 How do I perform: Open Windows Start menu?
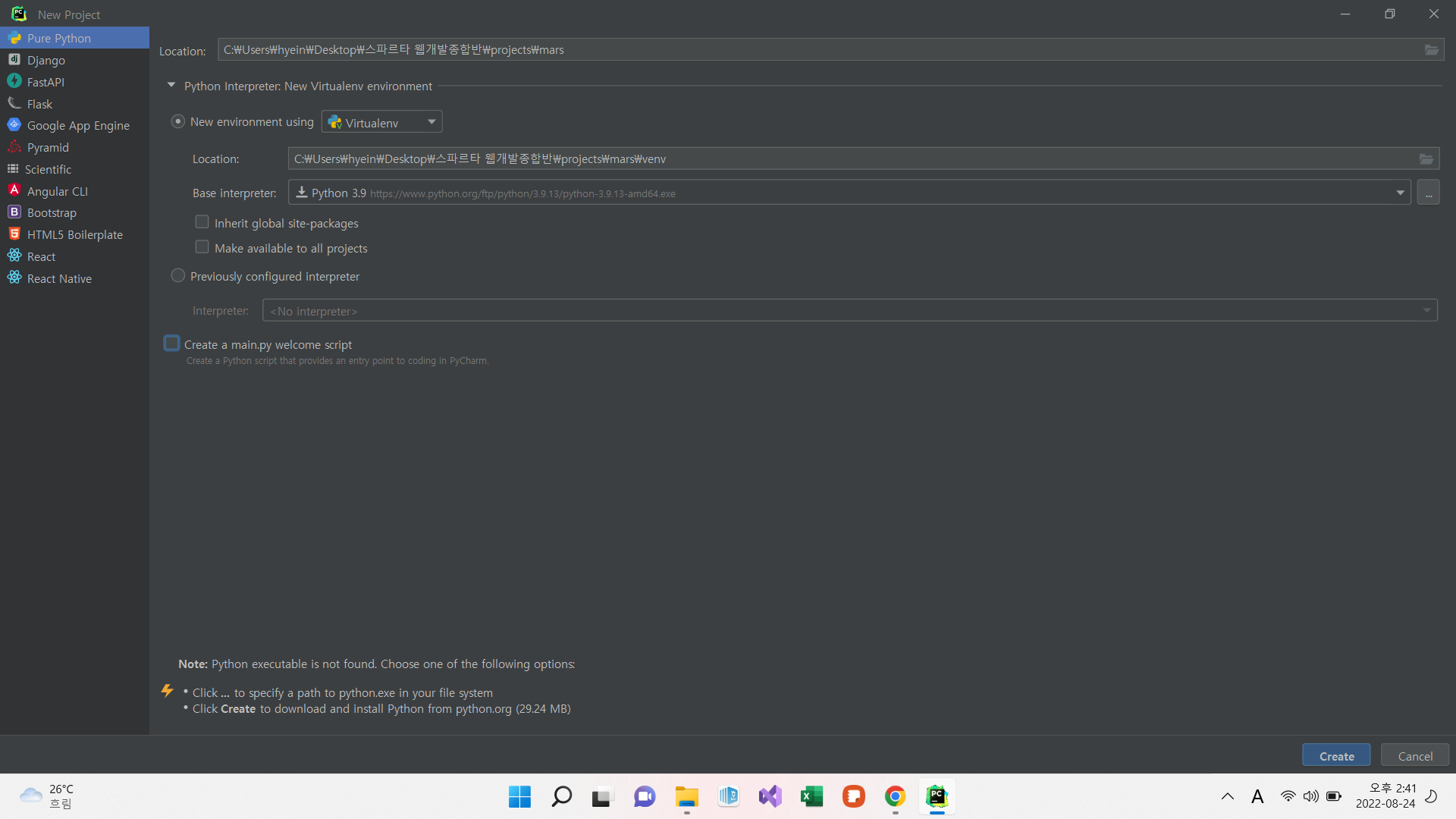point(519,796)
